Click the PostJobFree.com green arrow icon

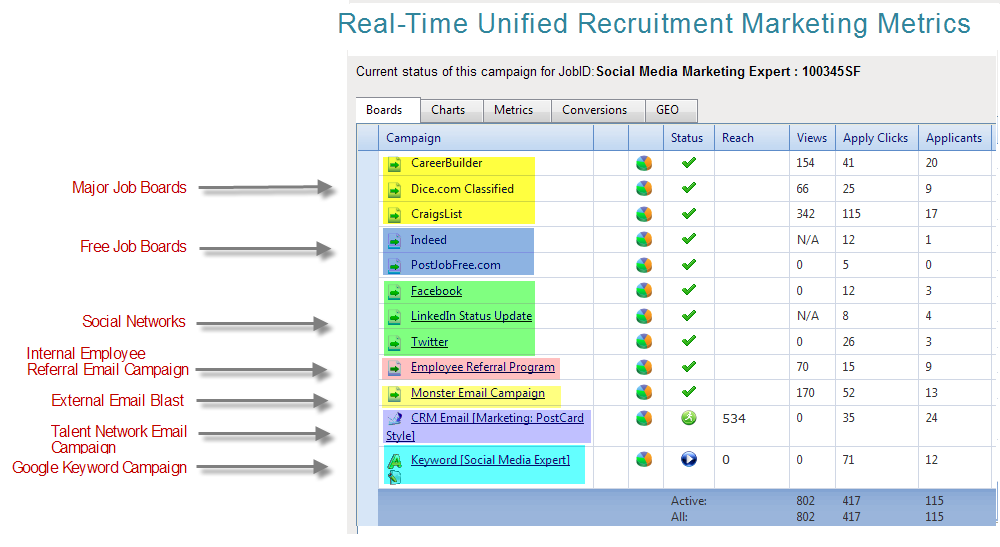coord(395,266)
